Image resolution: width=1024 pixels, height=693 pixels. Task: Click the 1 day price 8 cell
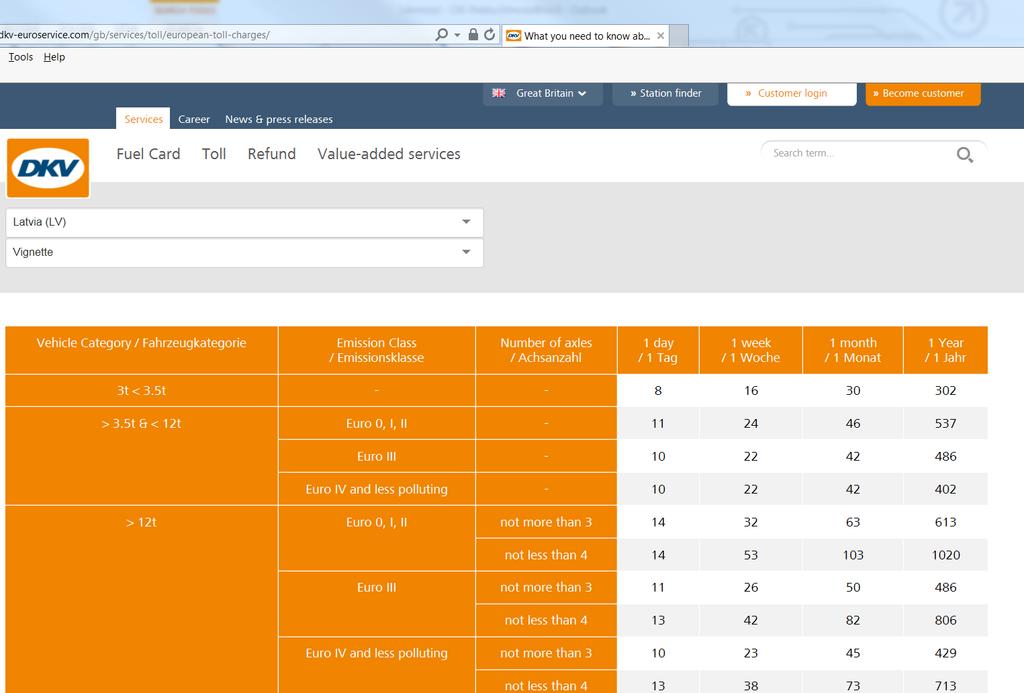[658, 391]
